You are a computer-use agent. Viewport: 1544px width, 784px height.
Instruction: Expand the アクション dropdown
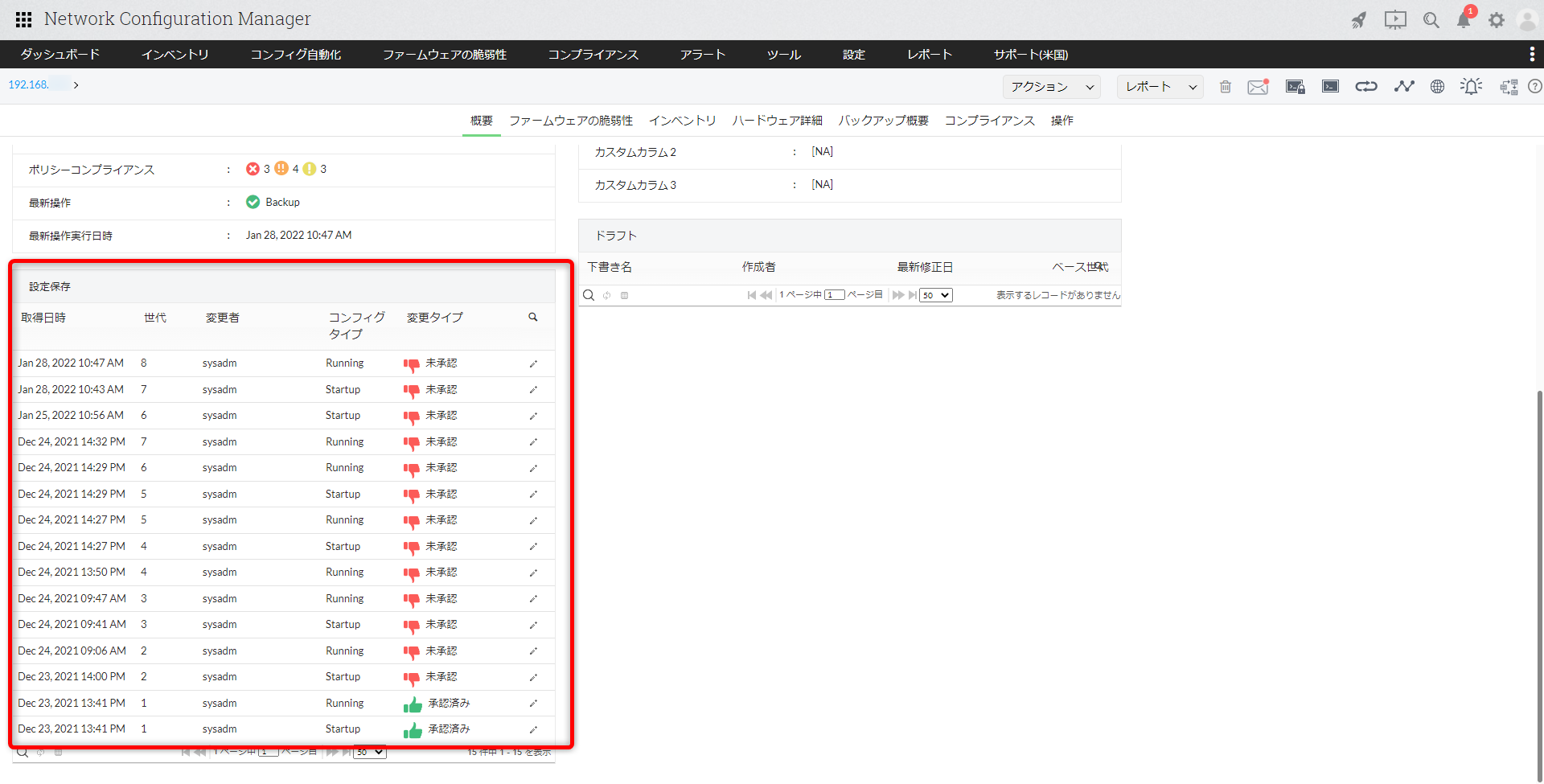pyautogui.click(x=1052, y=87)
